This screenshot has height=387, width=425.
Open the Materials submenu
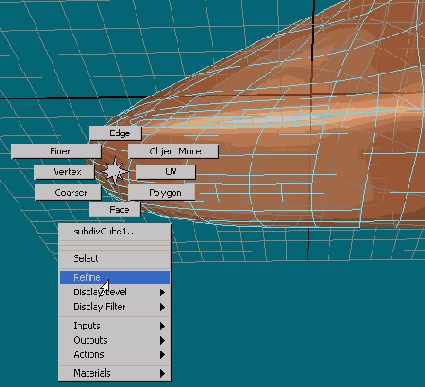pyautogui.click(x=115, y=373)
